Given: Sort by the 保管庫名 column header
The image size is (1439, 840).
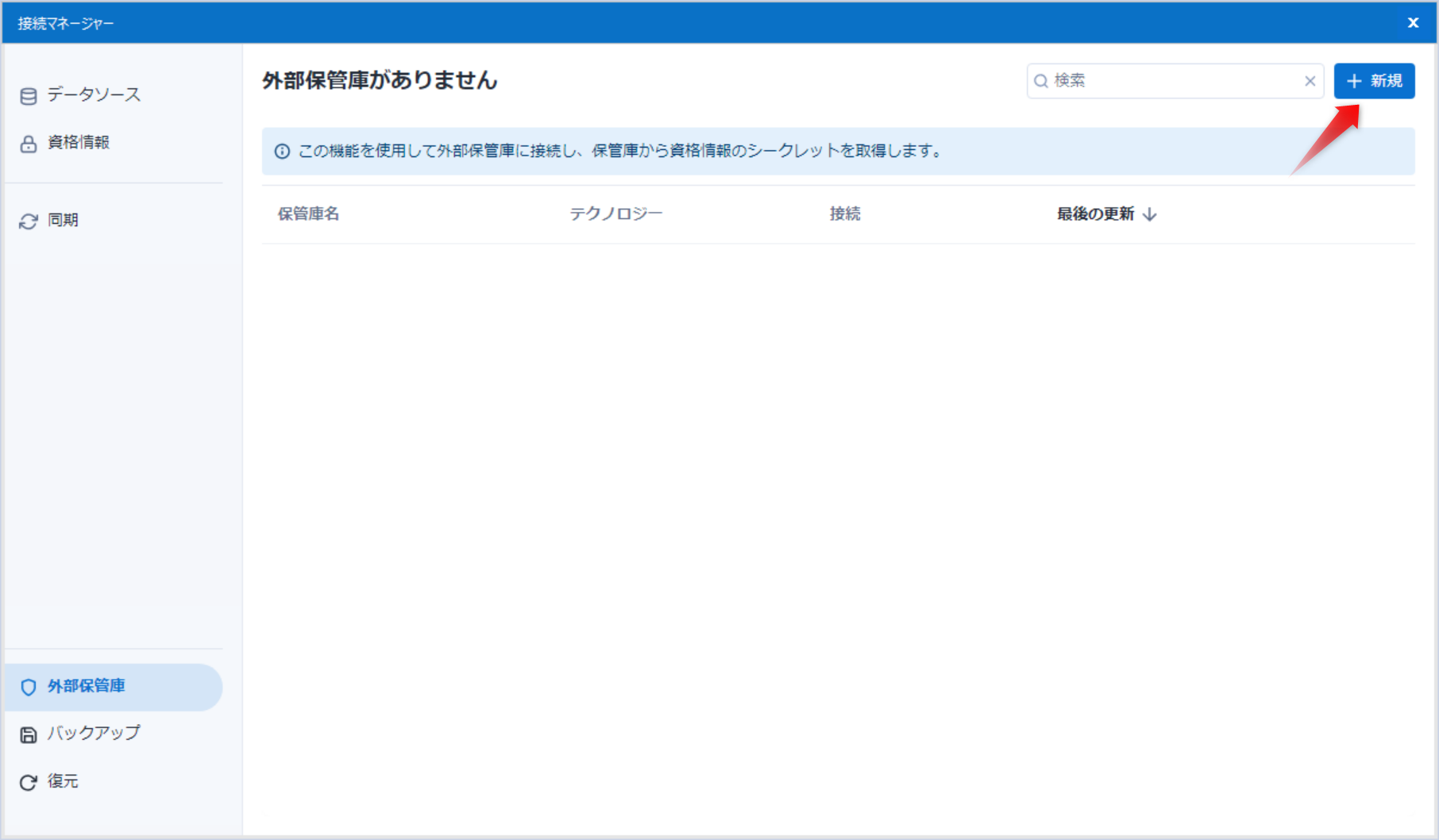Looking at the screenshot, I should [x=308, y=214].
